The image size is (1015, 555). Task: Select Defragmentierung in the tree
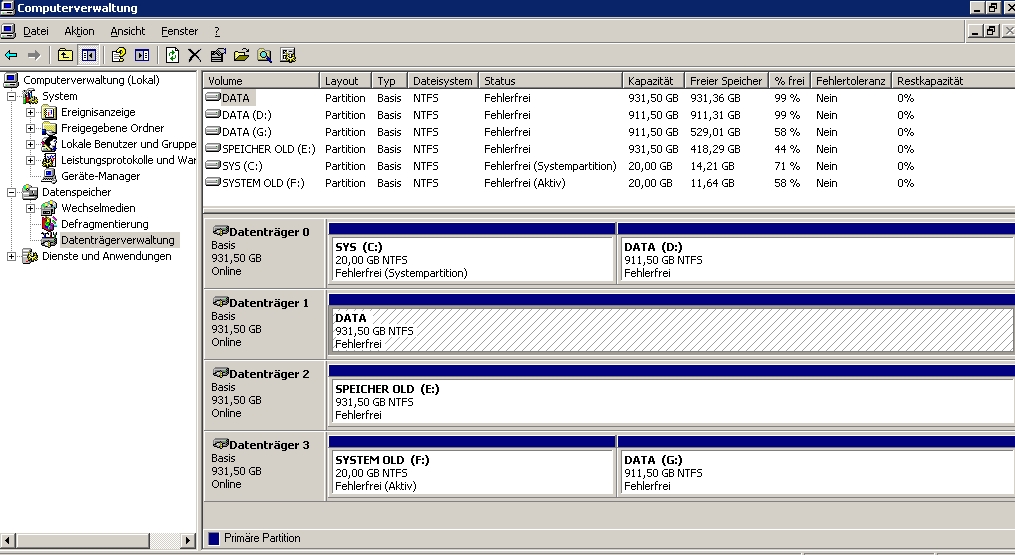click(x=104, y=224)
